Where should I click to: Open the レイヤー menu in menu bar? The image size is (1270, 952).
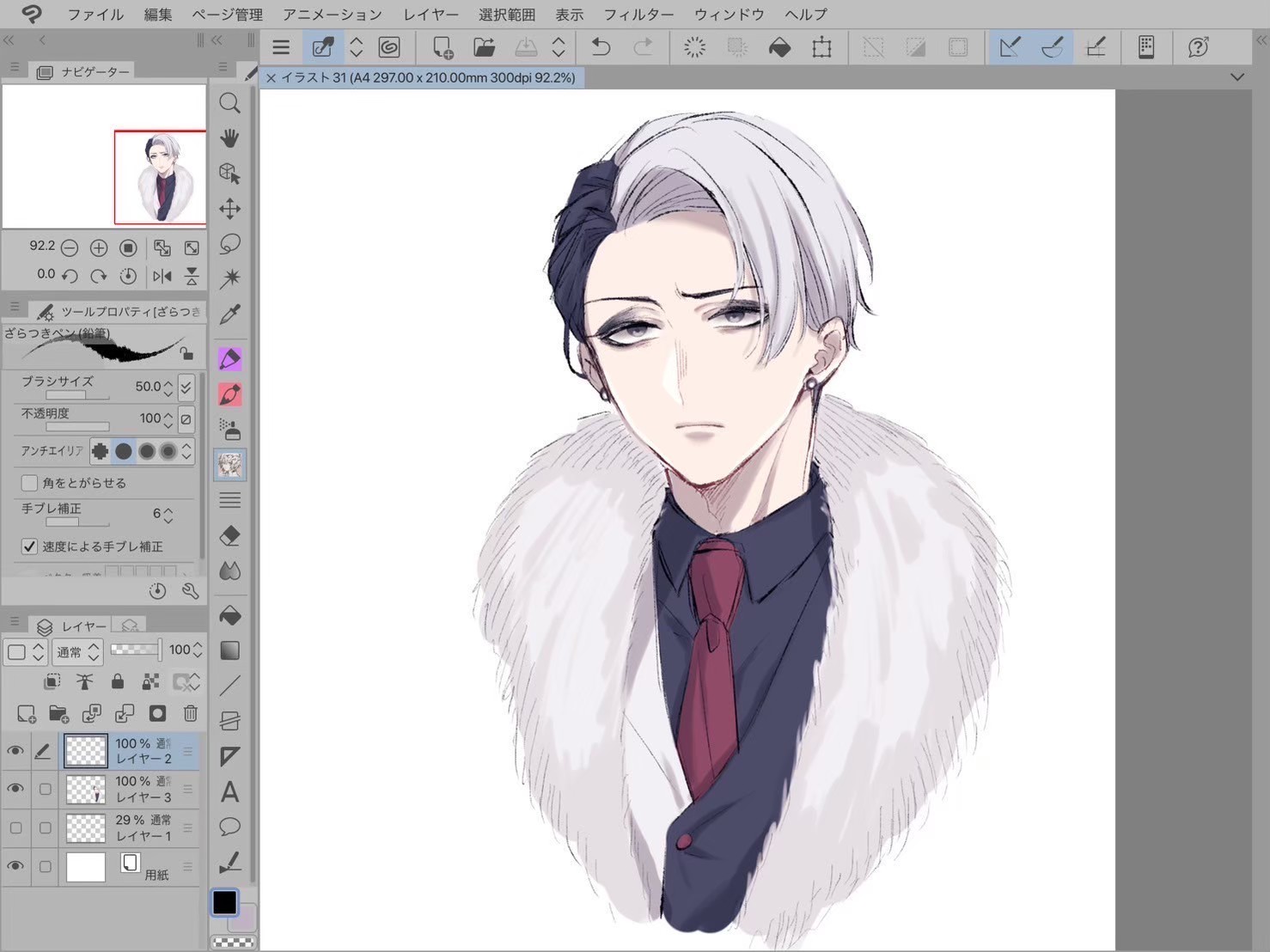point(430,15)
